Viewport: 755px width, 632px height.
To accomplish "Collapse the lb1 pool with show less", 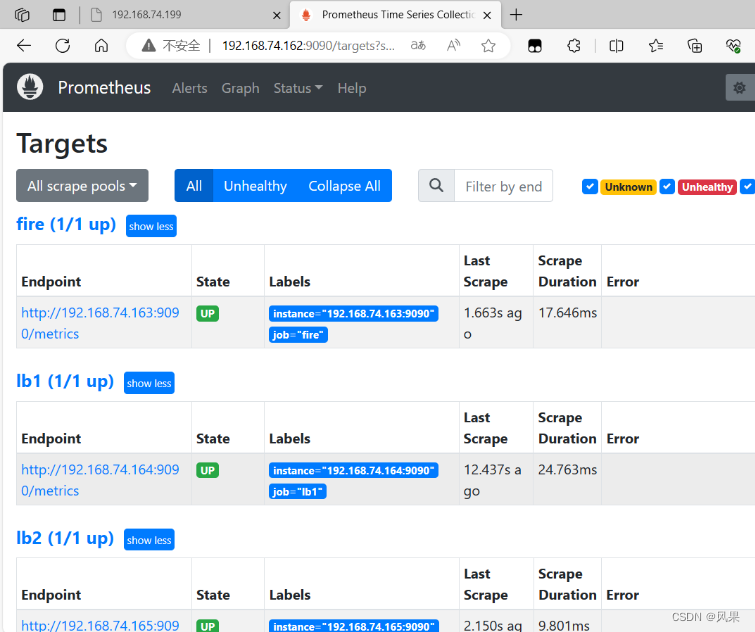I will [x=149, y=383].
